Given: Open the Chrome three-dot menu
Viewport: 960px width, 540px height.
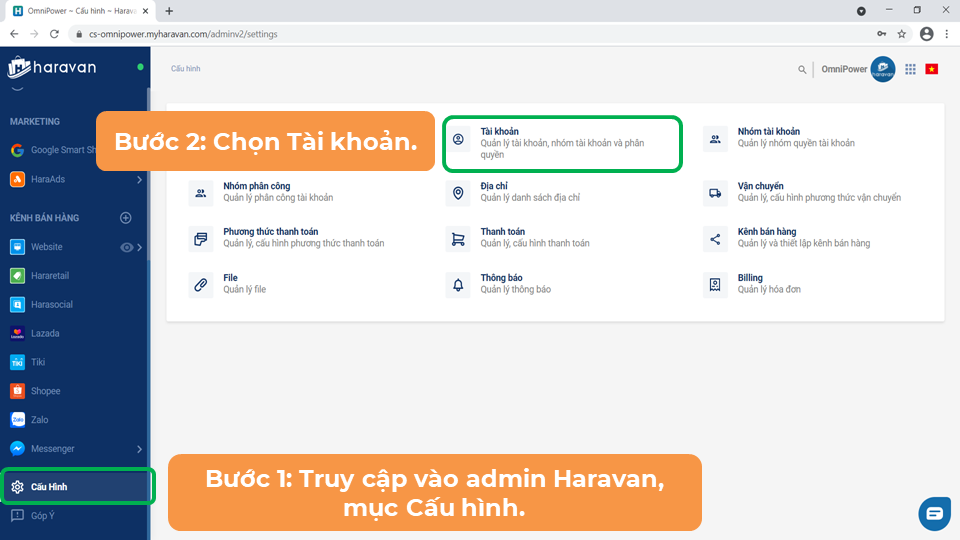Looking at the screenshot, I should 947,34.
